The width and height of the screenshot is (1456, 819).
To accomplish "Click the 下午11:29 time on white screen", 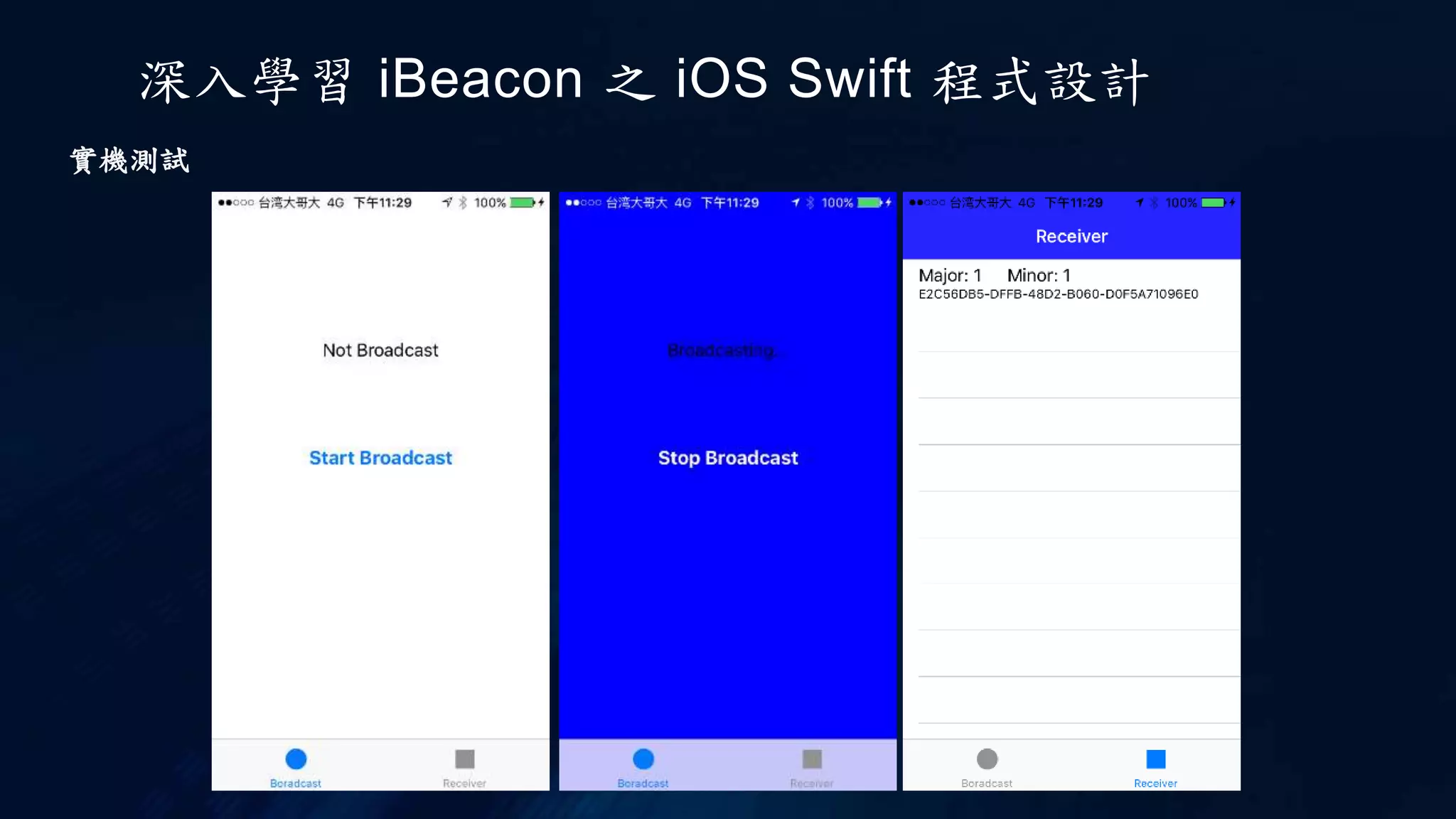I will (382, 203).
